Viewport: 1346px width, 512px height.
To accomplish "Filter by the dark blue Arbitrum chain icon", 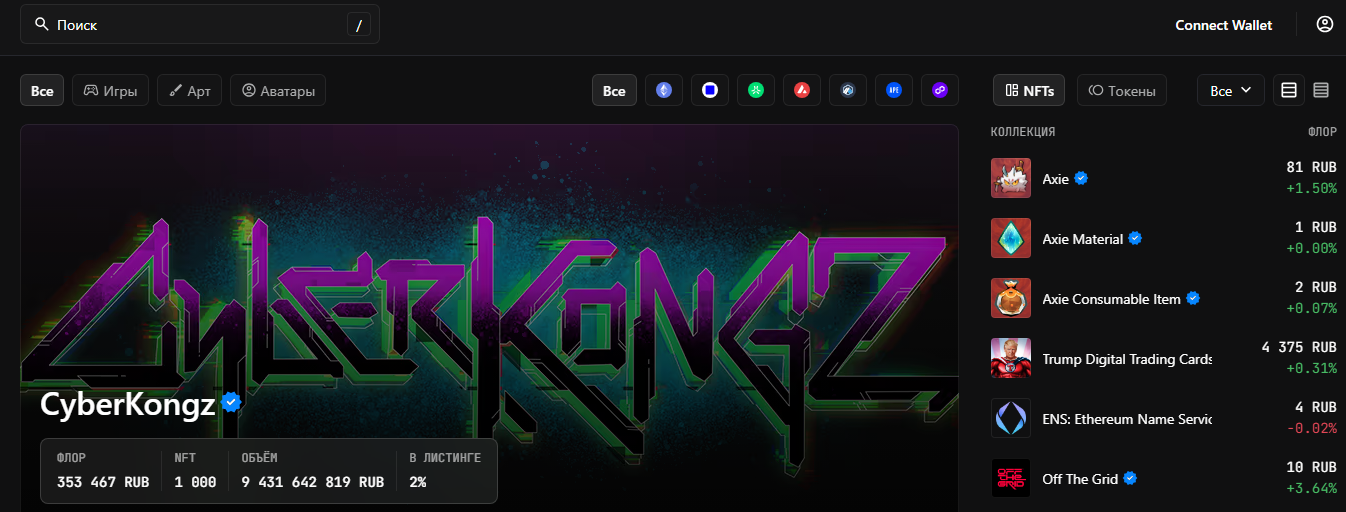I will [x=848, y=90].
